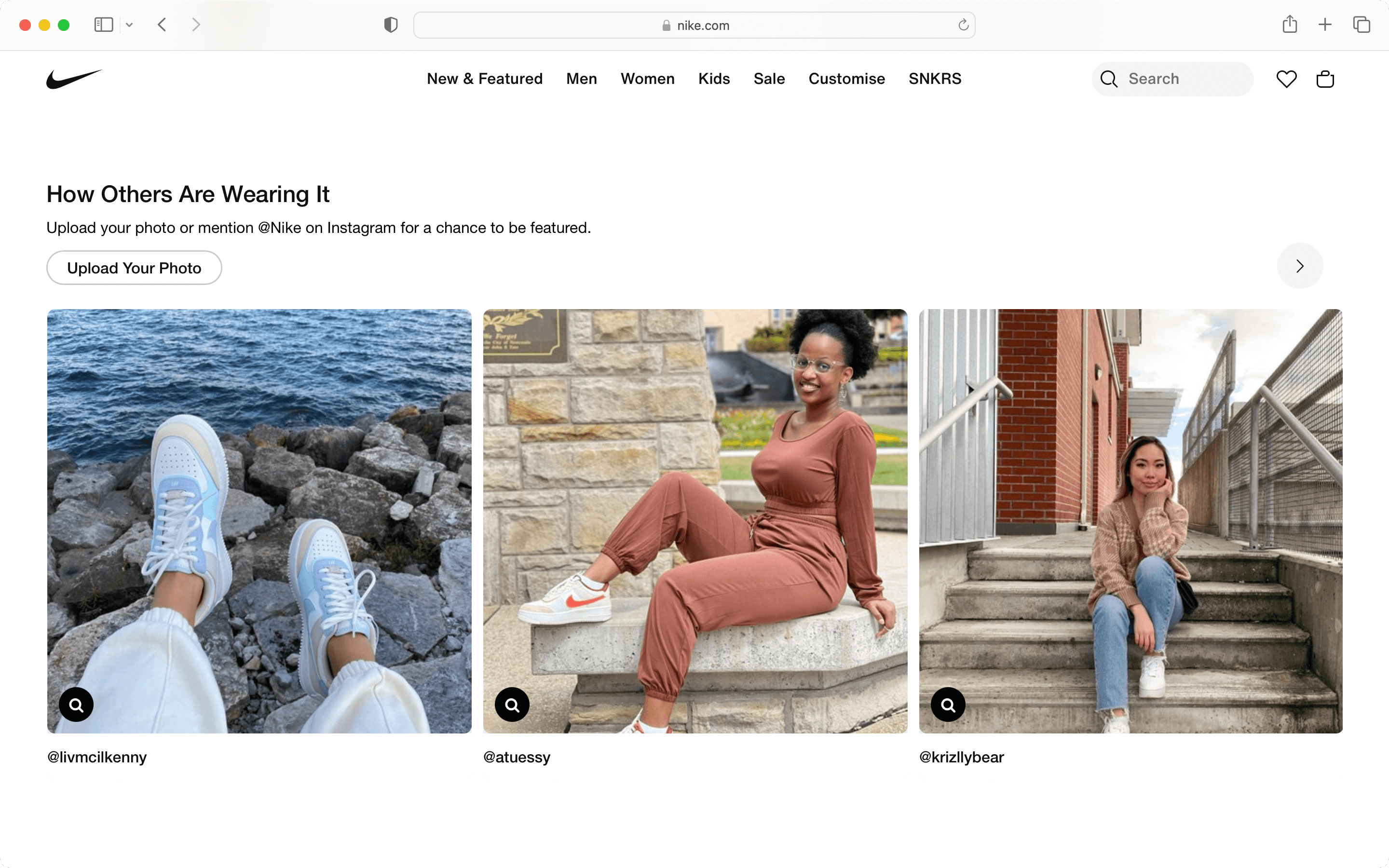Screen dimensions: 1389x868
Task: Go back using Safari's back arrow
Action: [x=163, y=25]
